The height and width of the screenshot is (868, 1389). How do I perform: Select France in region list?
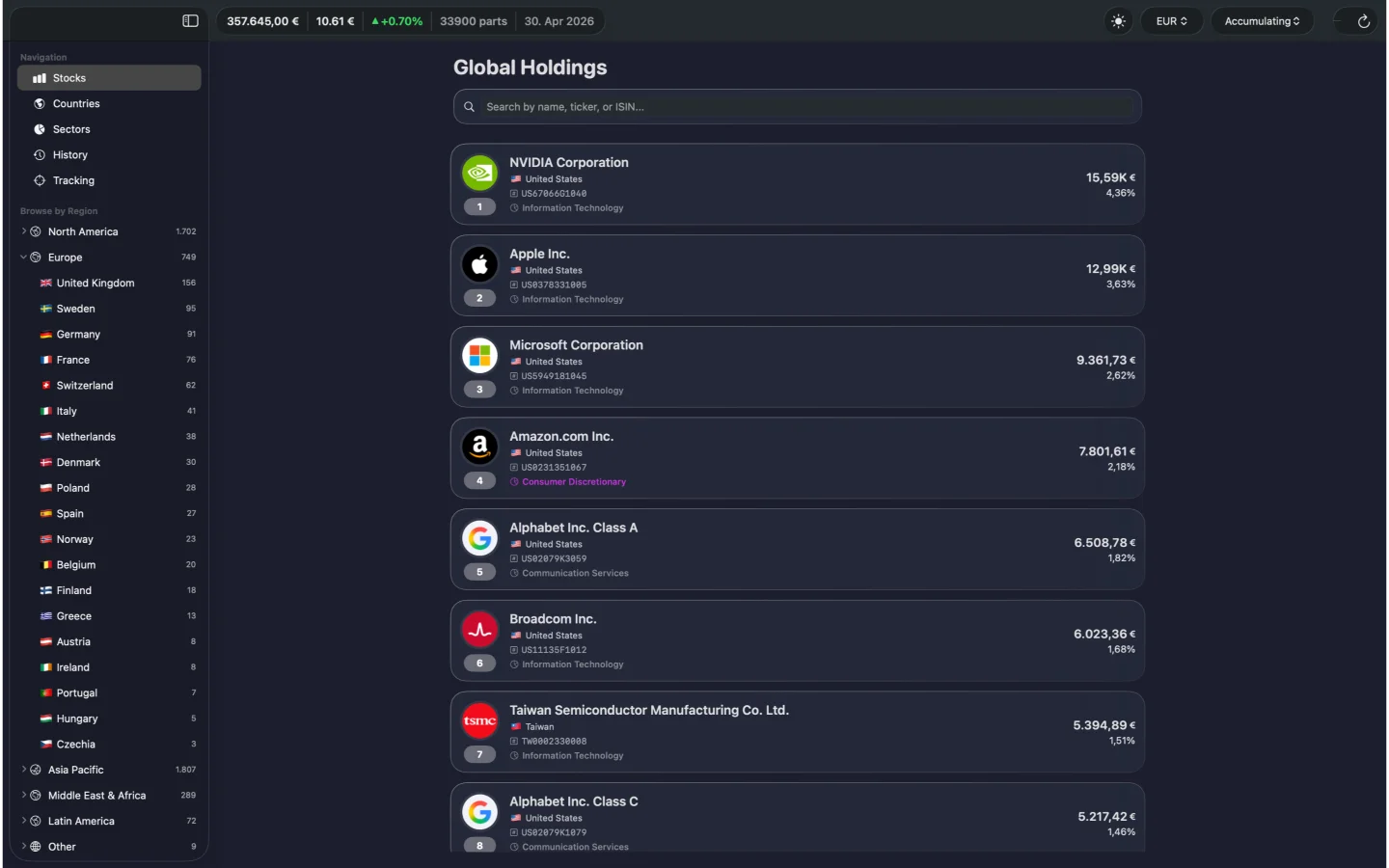(x=109, y=360)
